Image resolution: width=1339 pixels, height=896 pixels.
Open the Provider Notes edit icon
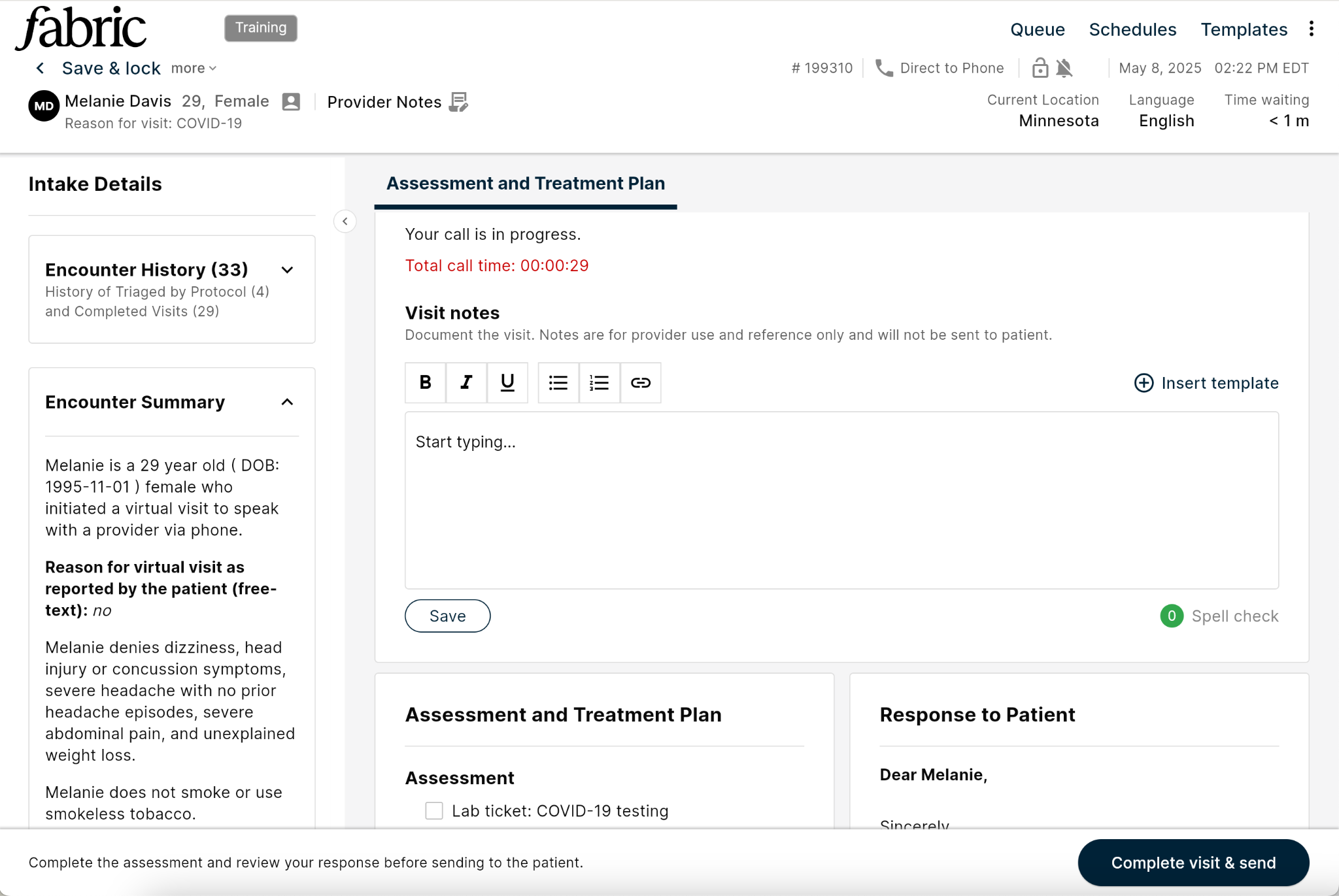[x=459, y=102]
